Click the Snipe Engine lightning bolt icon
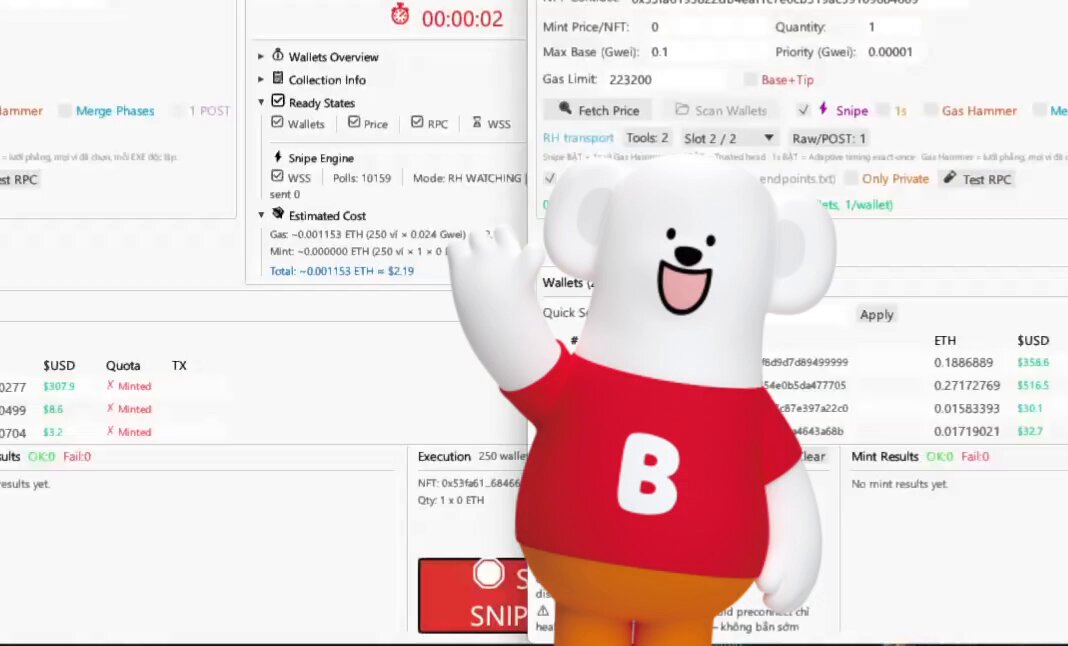Image resolution: width=1068 pixels, height=646 pixels. (278, 156)
